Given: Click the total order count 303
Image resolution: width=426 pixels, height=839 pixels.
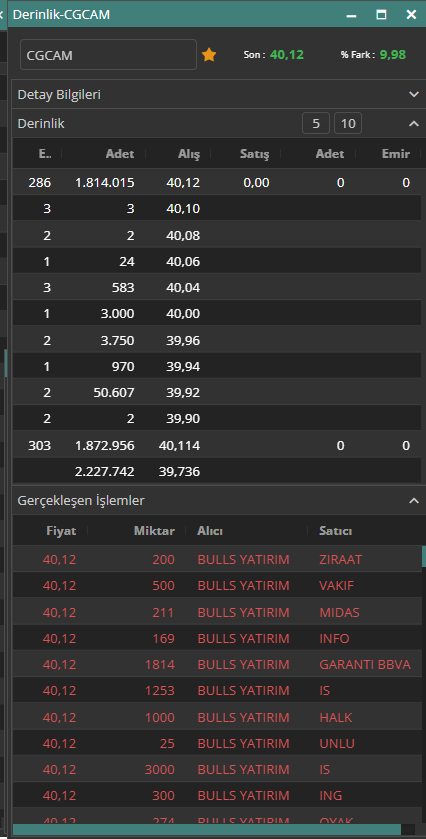Looking at the screenshot, I should pos(40,445).
